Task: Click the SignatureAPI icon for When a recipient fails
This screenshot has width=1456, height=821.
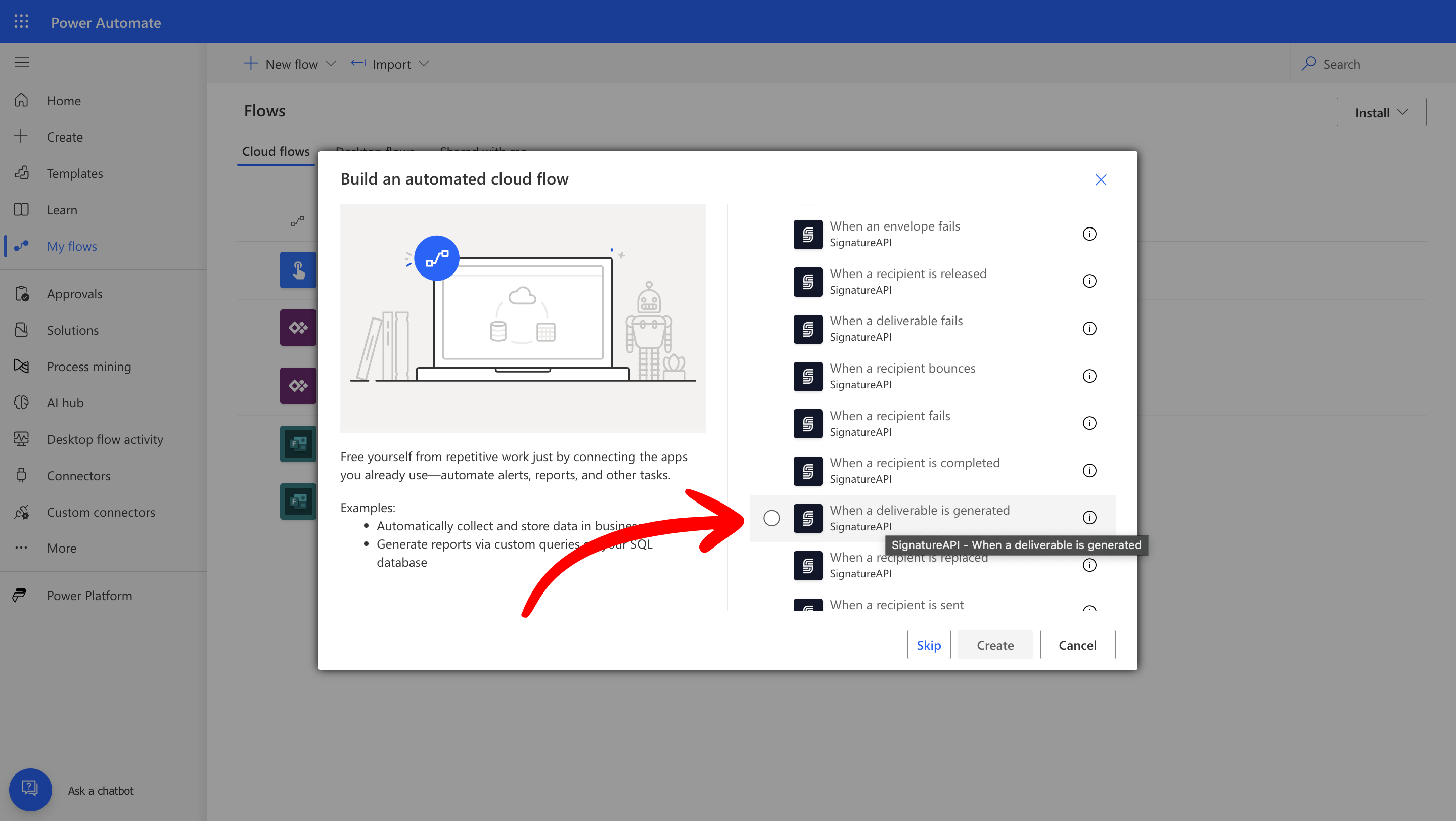Action: click(x=807, y=423)
